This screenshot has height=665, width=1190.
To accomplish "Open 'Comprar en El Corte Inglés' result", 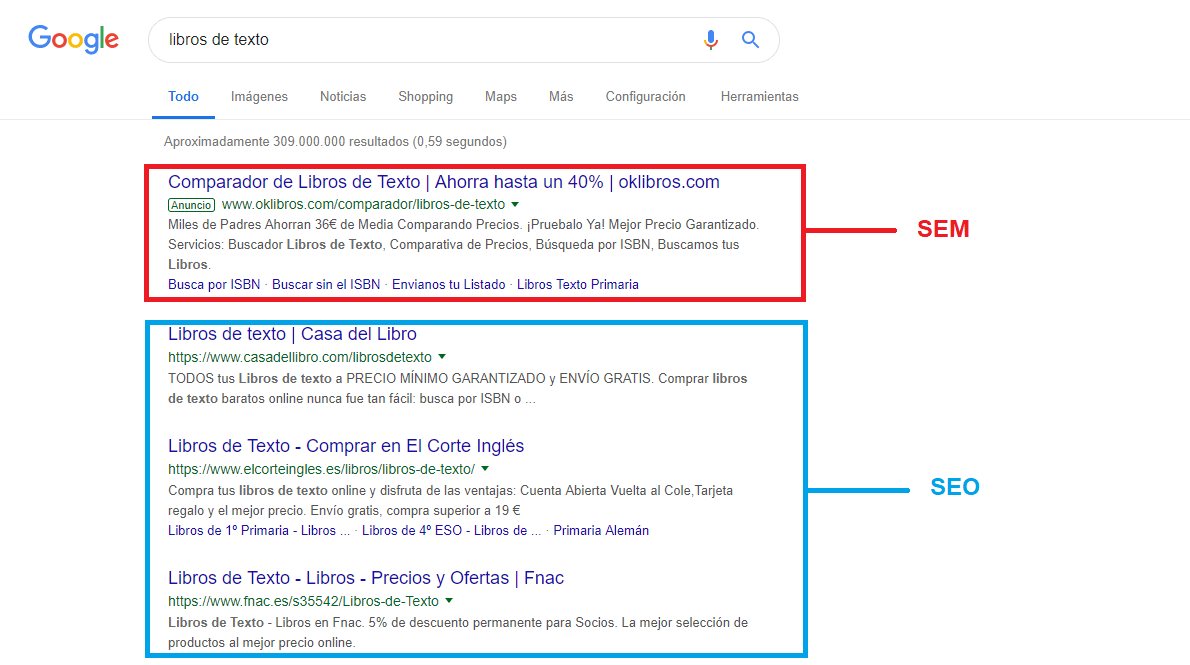I will click(x=346, y=446).
